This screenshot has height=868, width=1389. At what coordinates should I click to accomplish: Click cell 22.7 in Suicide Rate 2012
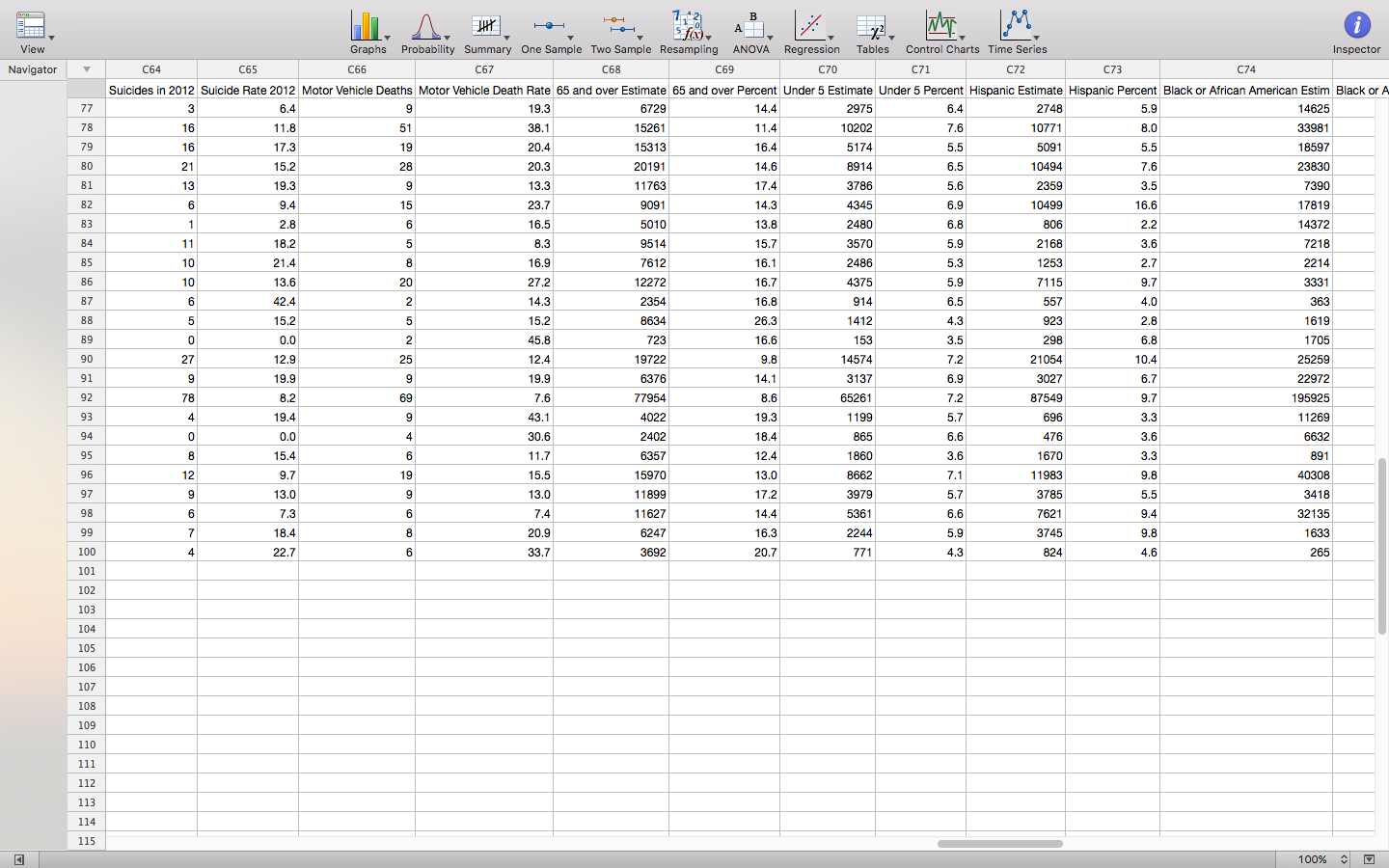(x=248, y=552)
